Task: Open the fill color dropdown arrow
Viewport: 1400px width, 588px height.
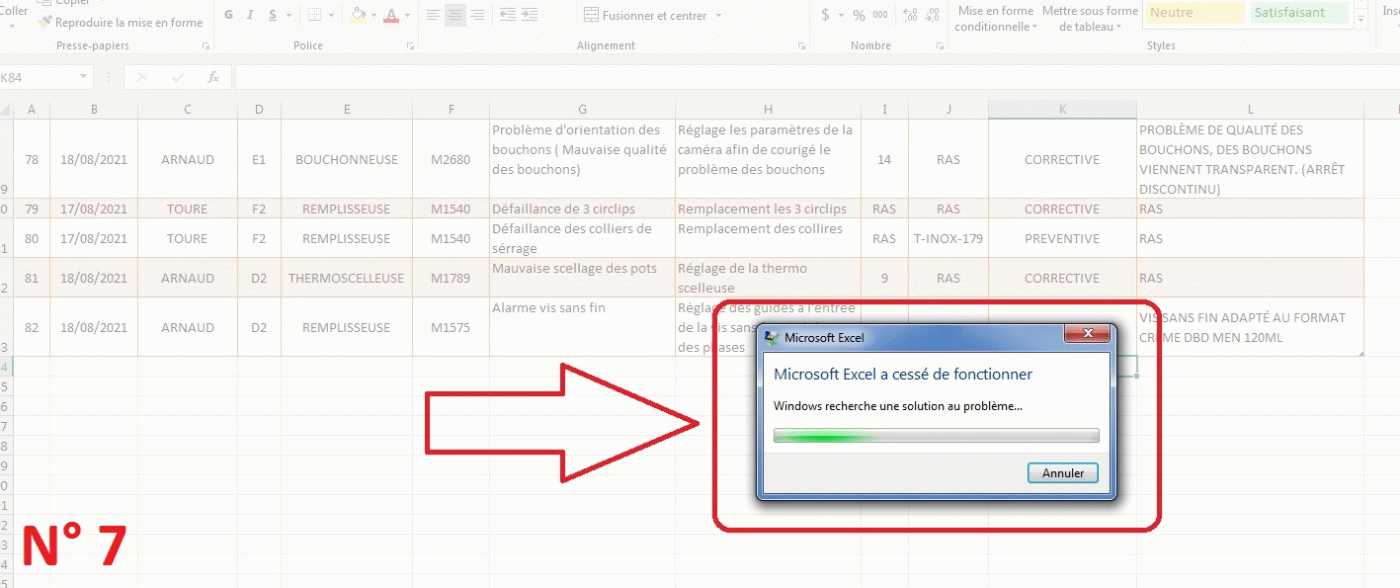Action: click(374, 15)
